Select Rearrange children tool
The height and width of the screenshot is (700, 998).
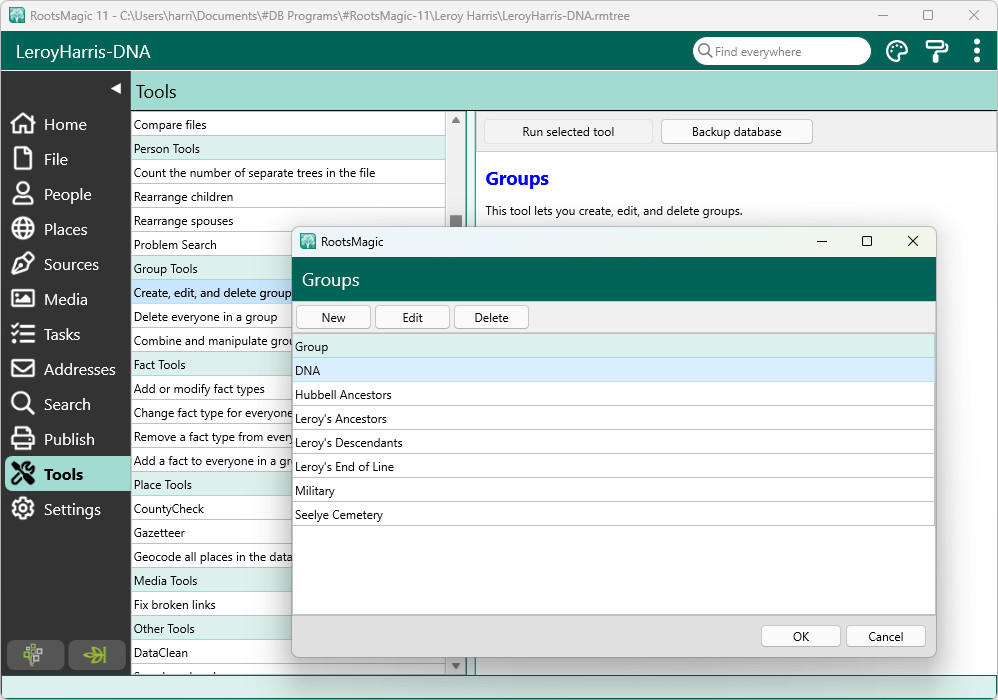[x=288, y=197]
